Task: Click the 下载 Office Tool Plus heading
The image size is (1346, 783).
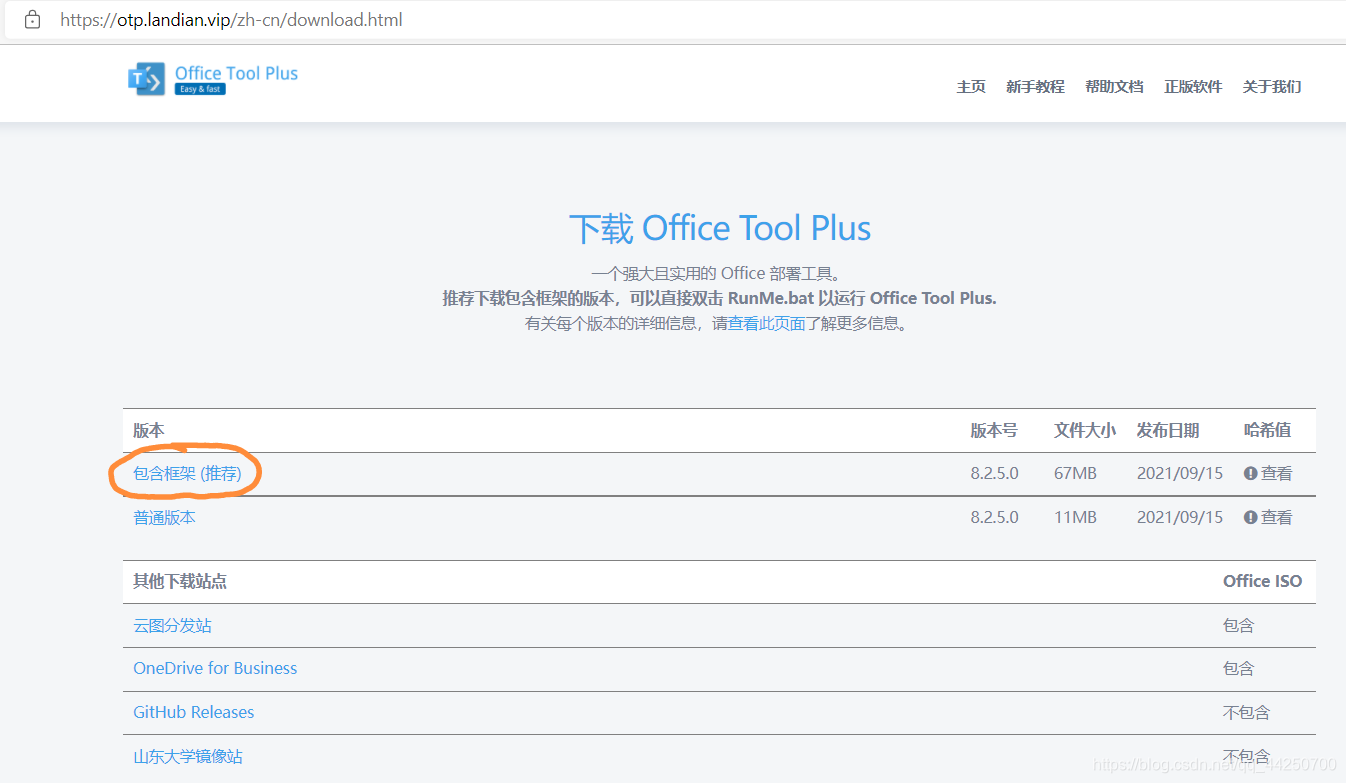Action: point(720,228)
